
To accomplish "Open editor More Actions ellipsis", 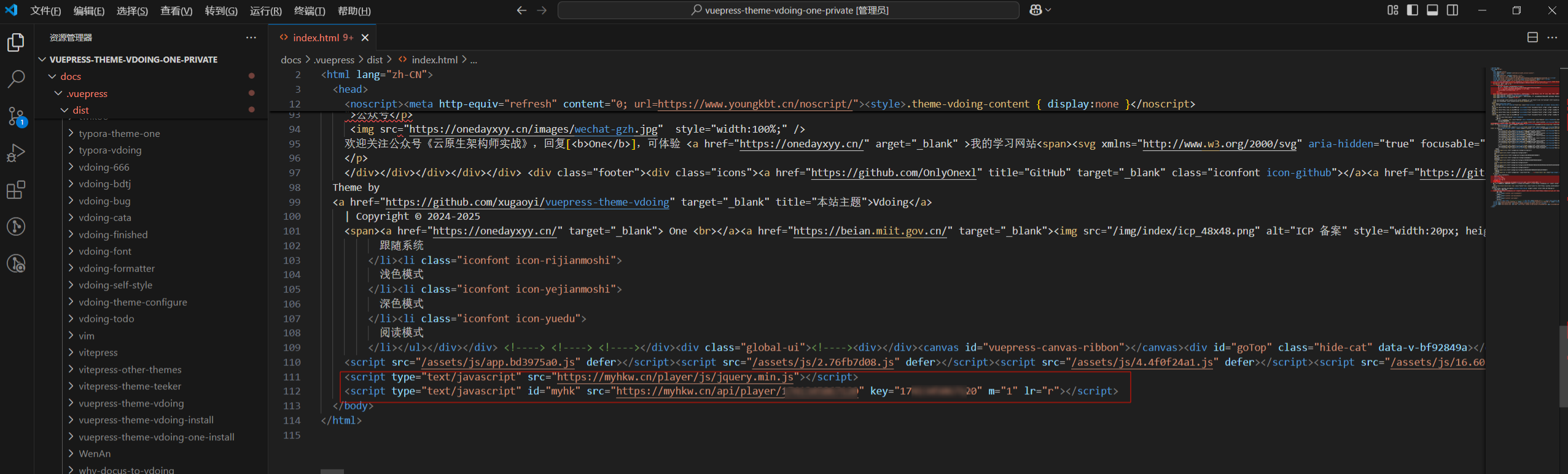I will pos(1552,37).
